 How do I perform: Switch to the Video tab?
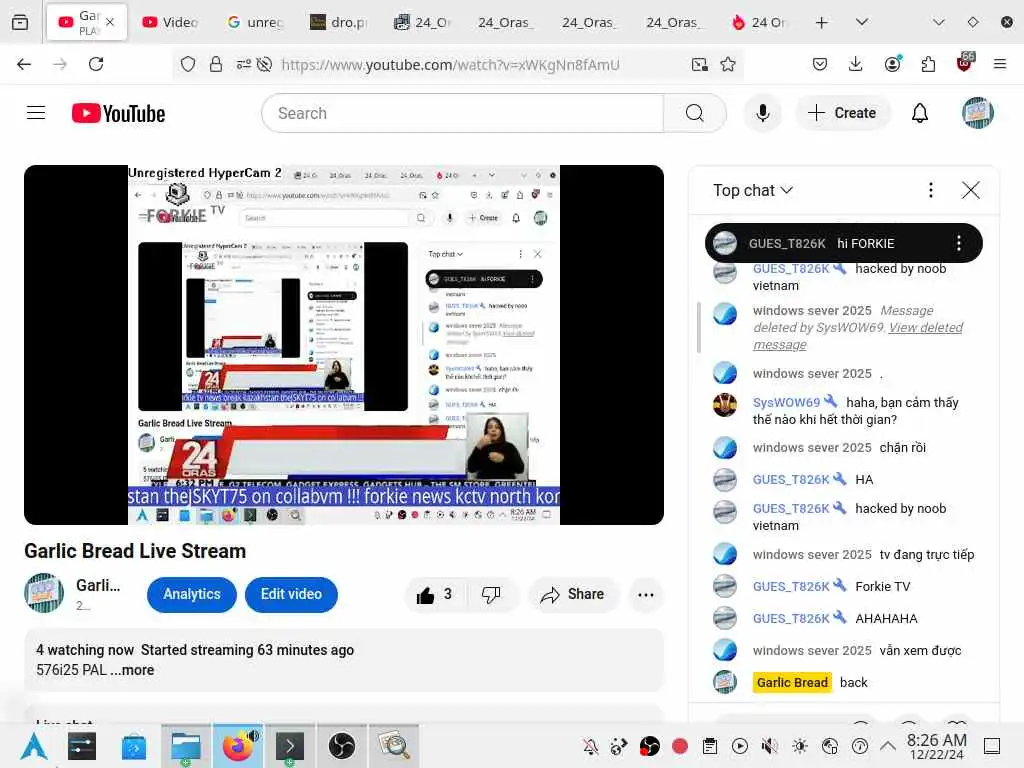[x=170, y=23]
